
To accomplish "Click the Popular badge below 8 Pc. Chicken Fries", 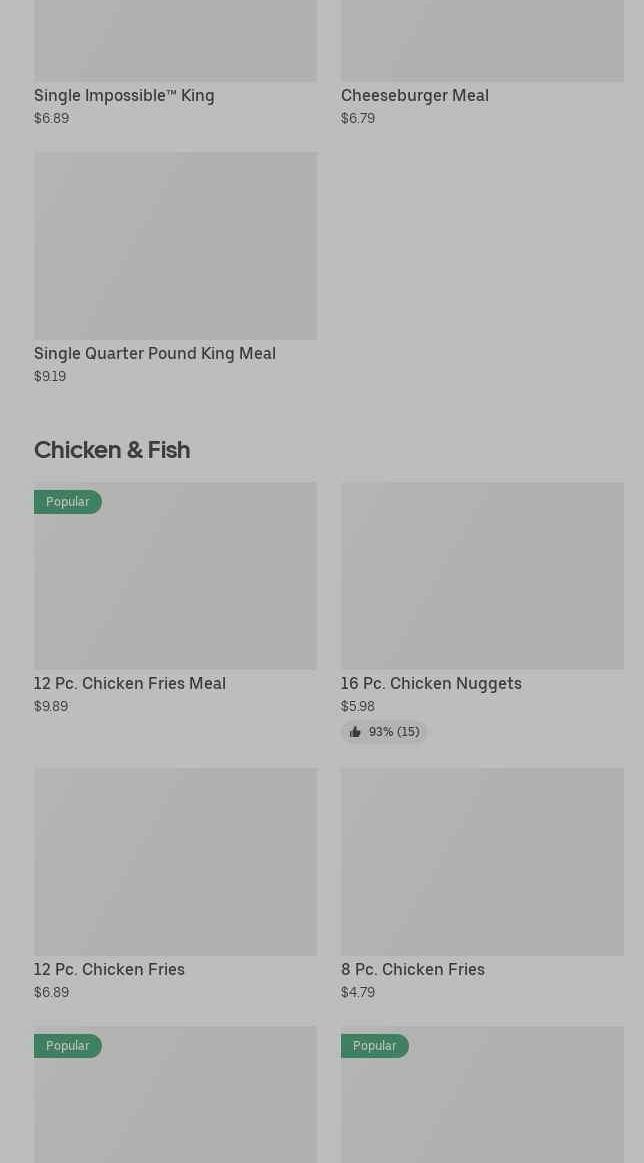I will coord(375,1046).
